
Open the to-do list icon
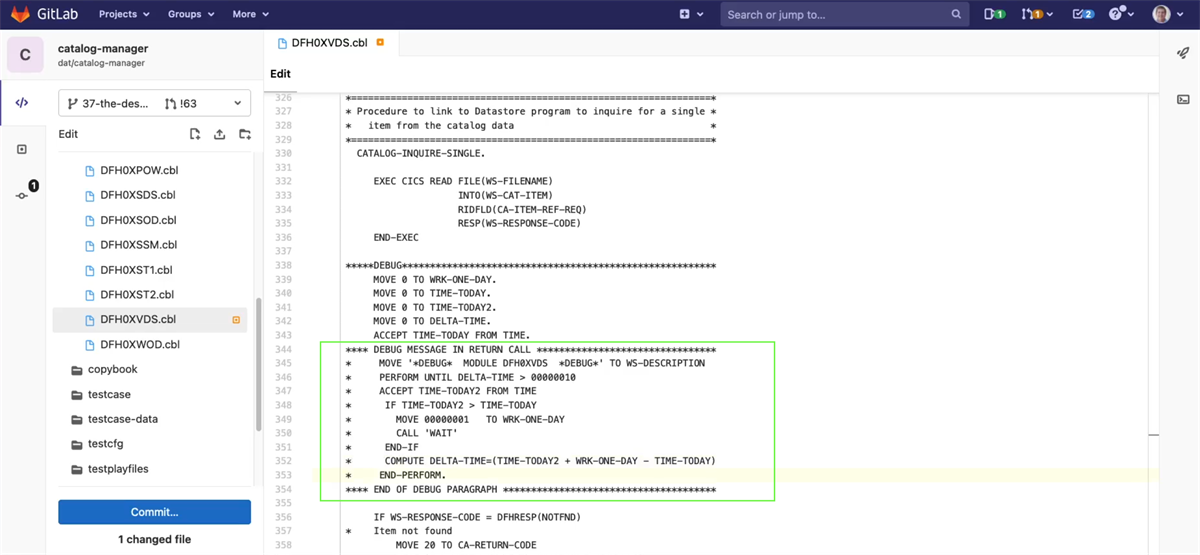[1082, 14]
